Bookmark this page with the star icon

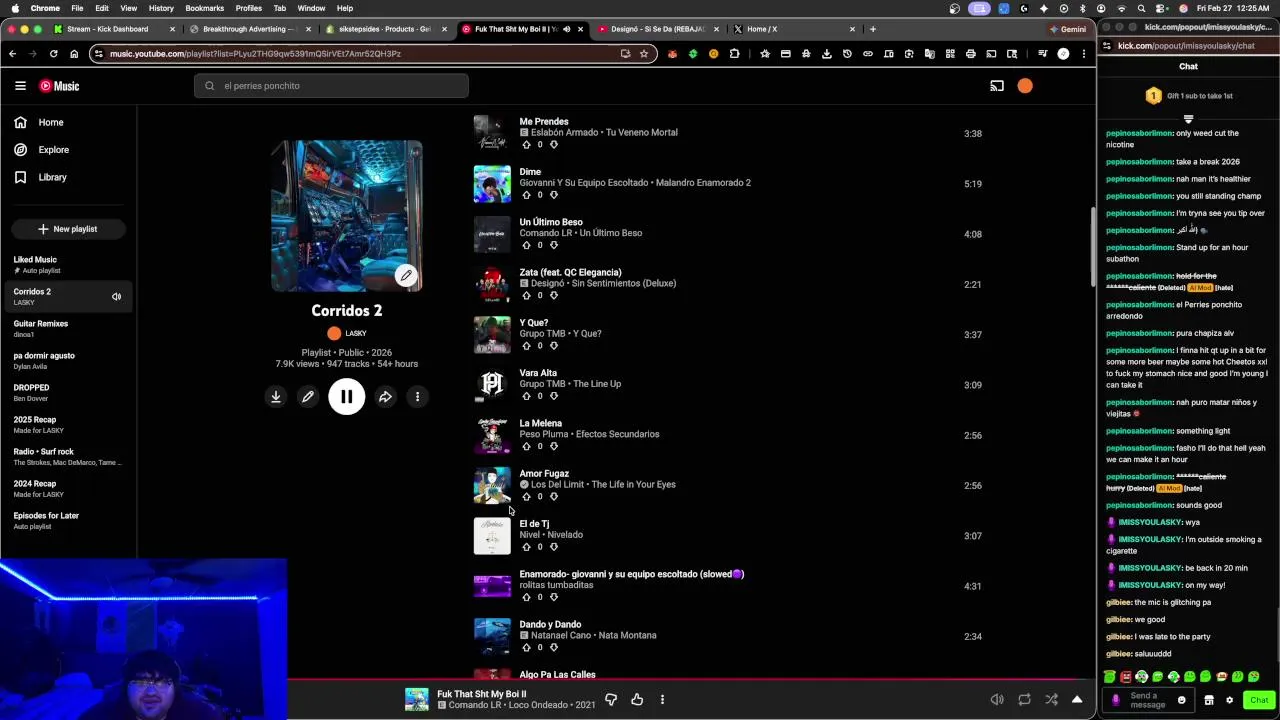click(644, 54)
